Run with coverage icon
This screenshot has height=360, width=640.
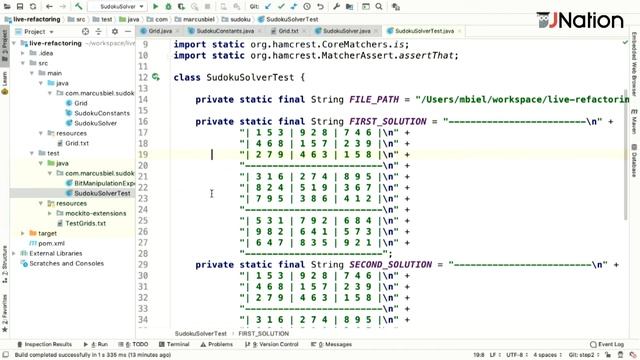(181, 7)
